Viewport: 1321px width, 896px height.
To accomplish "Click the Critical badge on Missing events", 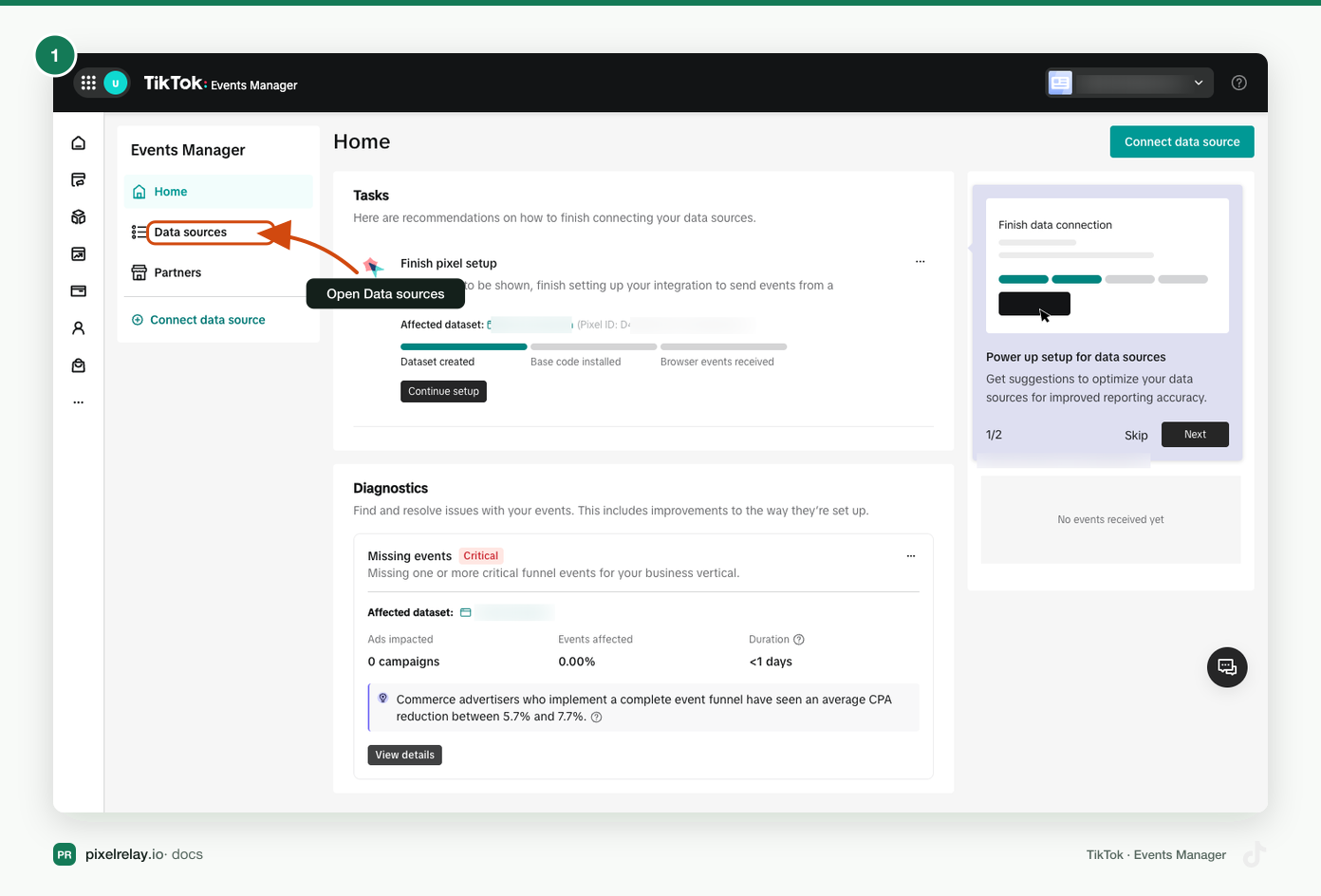I will [481, 556].
